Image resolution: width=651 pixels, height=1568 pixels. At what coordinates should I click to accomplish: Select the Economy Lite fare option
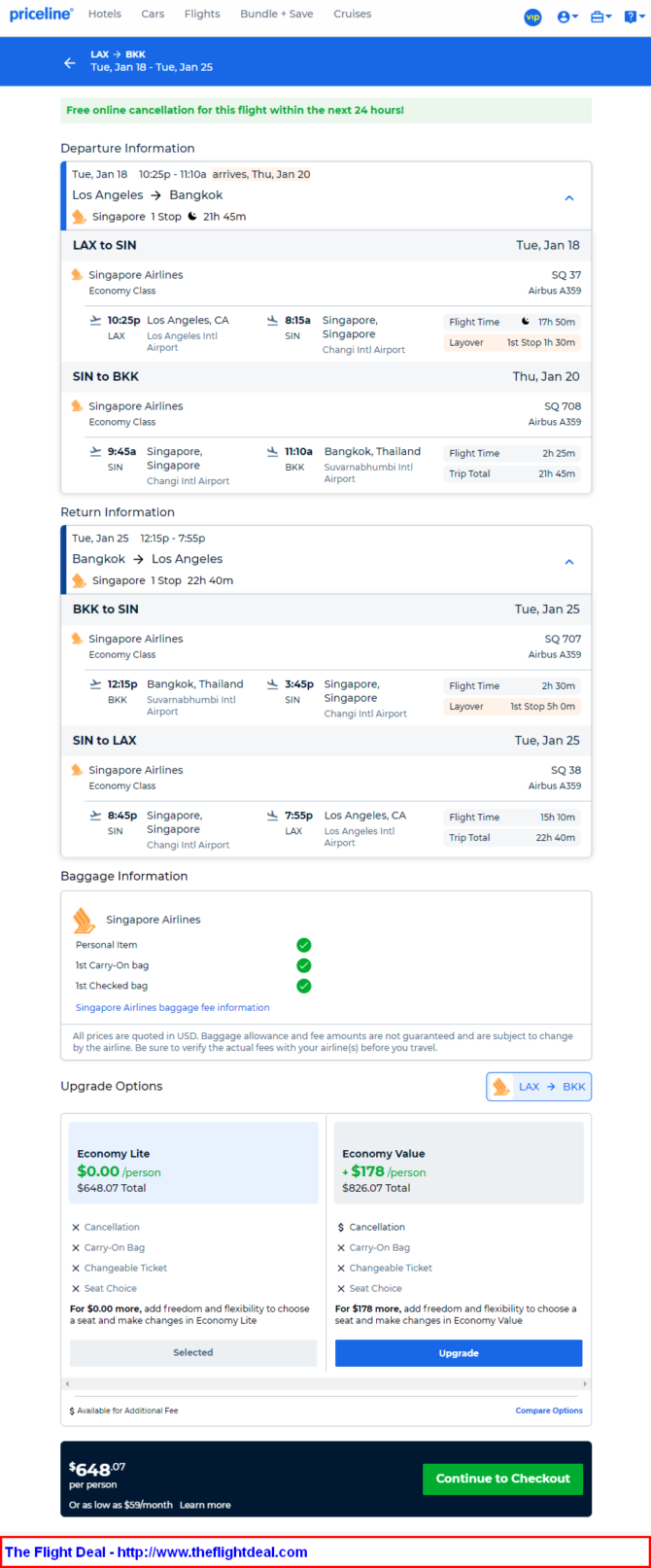coord(193,1163)
